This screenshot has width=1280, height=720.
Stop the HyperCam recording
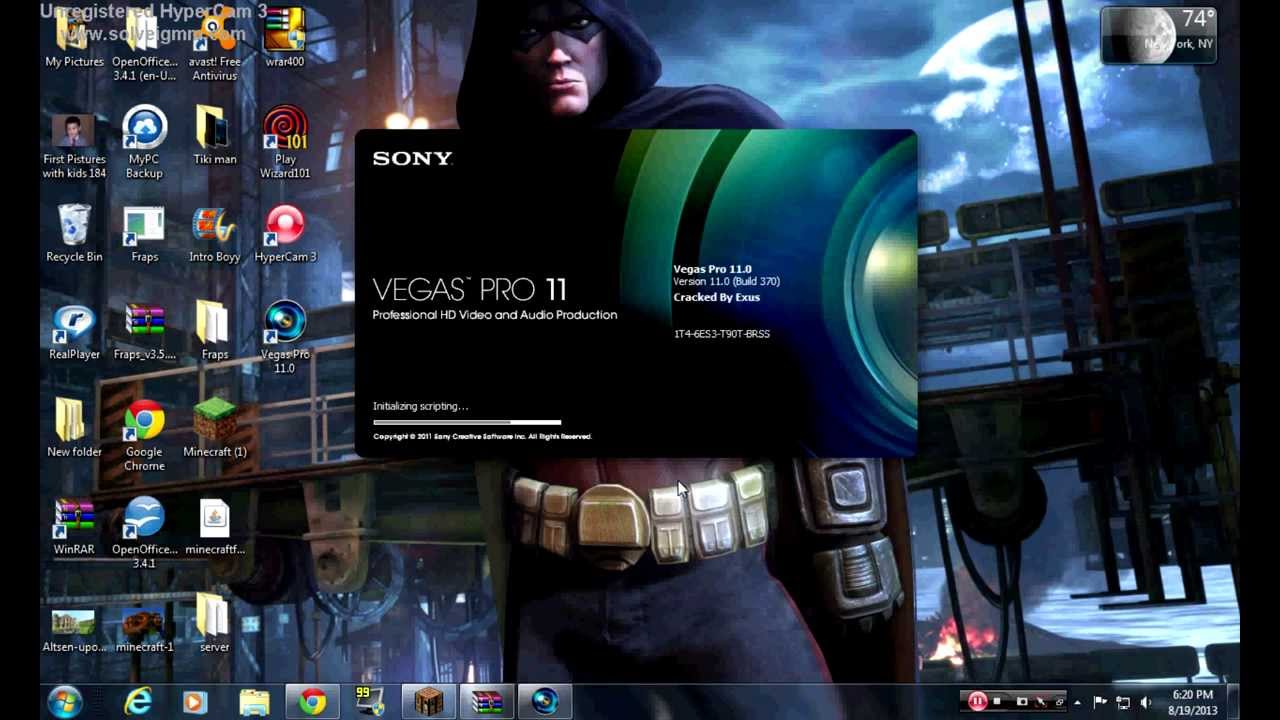pos(998,702)
